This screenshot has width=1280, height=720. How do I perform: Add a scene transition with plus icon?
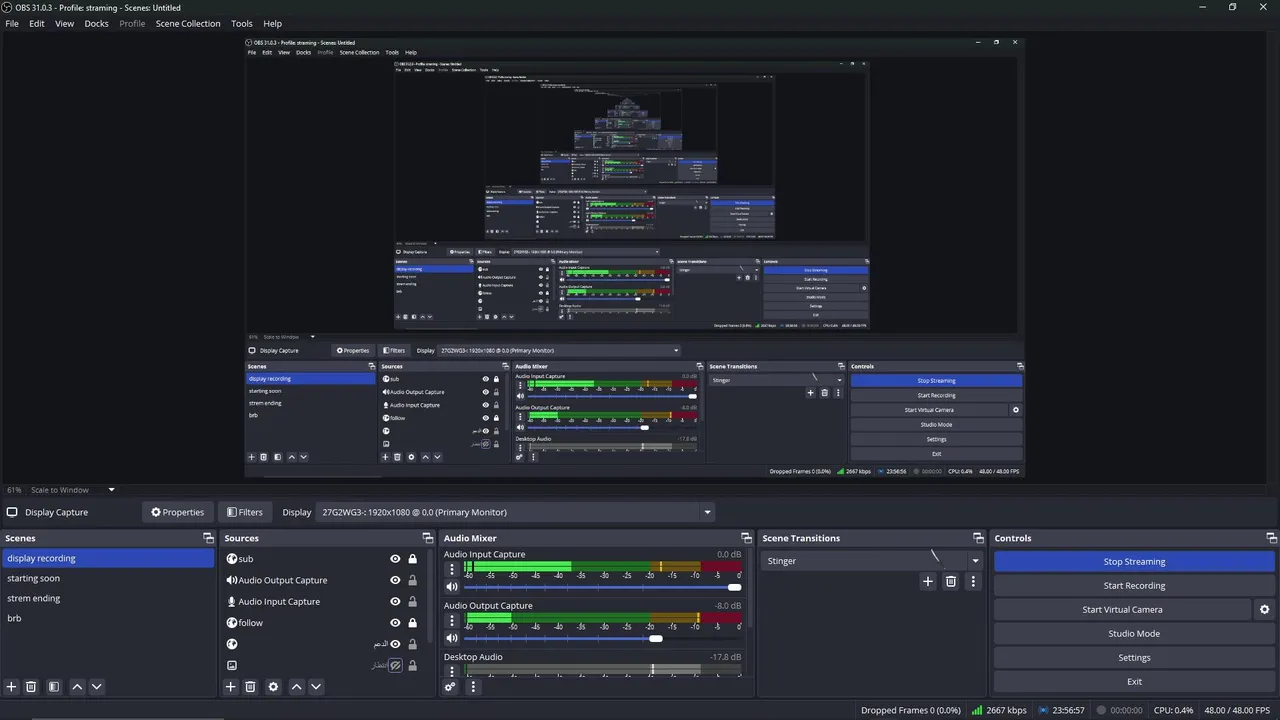point(928,581)
